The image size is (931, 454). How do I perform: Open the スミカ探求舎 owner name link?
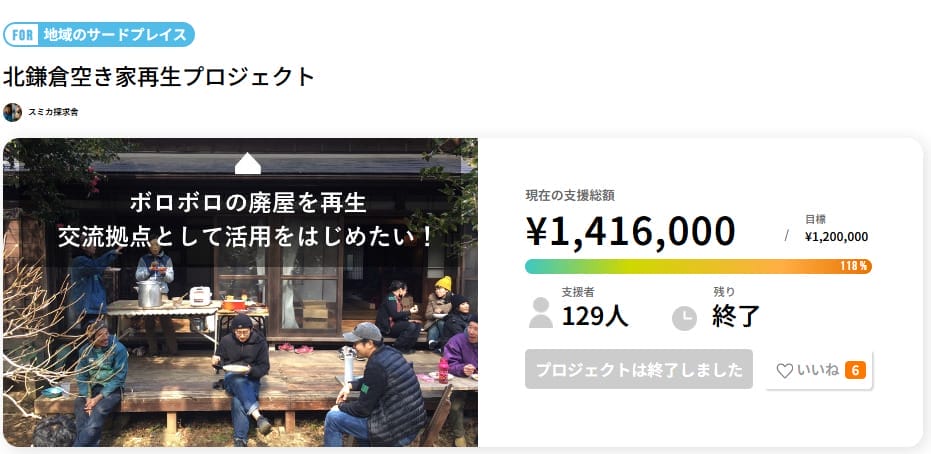(x=53, y=112)
